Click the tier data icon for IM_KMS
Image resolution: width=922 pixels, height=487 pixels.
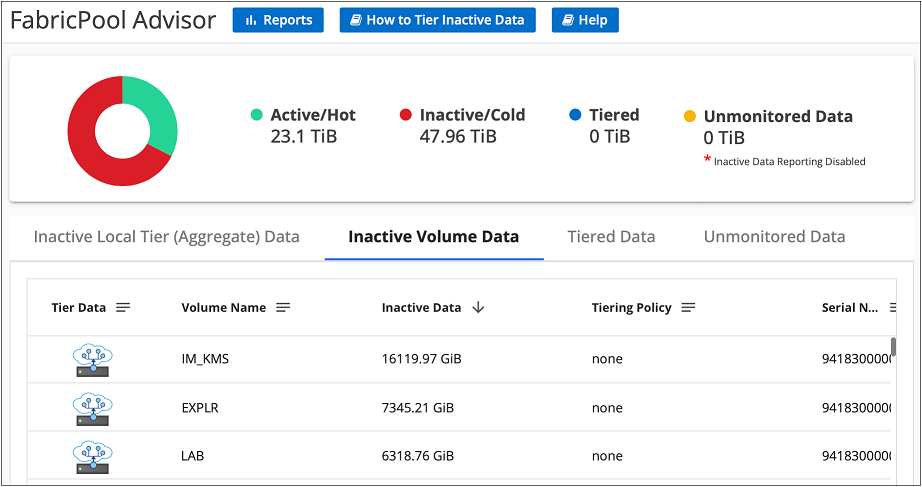(x=92, y=359)
